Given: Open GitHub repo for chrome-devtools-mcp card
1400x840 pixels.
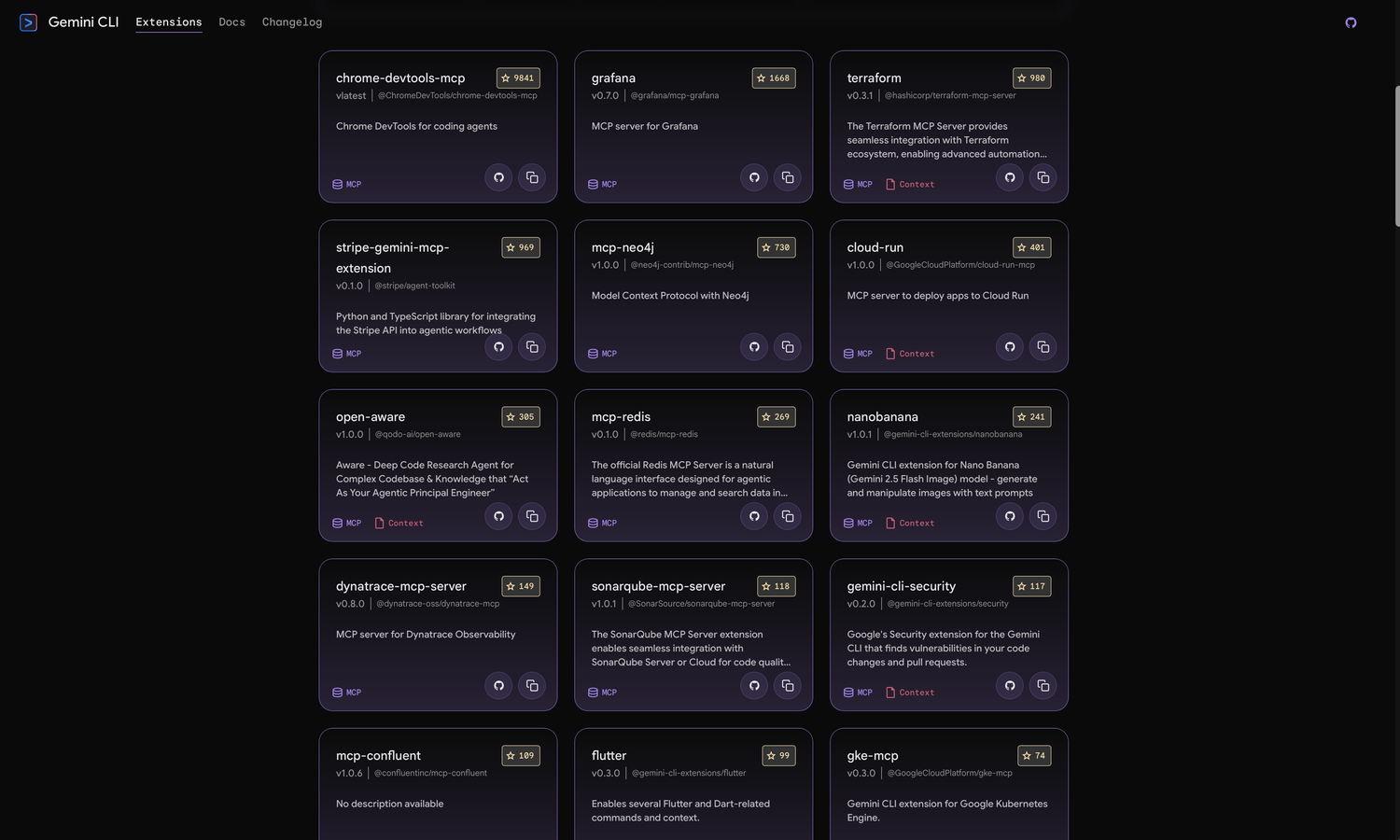Looking at the screenshot, I should (498, 177).
